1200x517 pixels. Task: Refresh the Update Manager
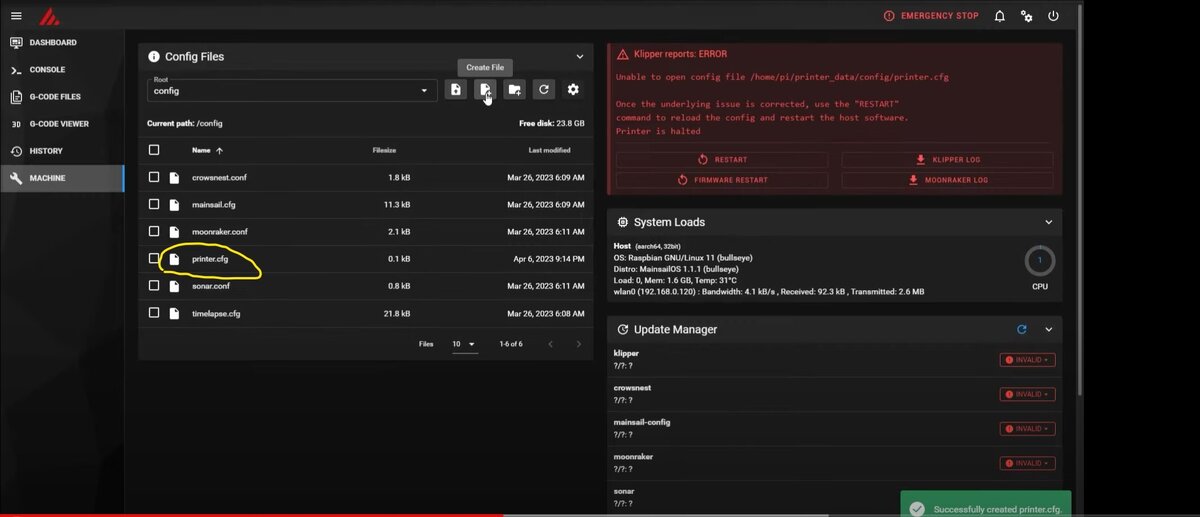(x=1021, y=329)
